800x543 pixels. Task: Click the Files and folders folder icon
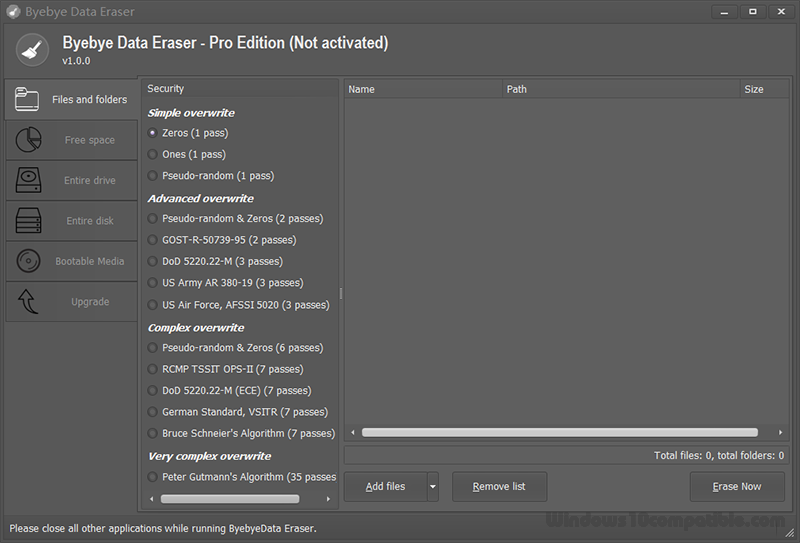(27, 99)
